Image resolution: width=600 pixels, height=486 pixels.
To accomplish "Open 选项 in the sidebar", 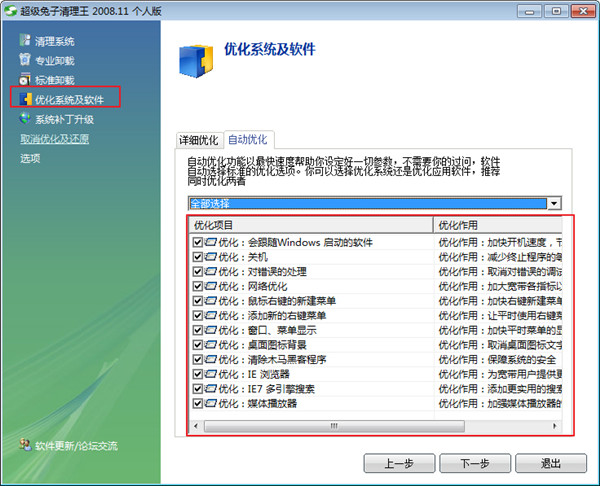I will tap(30, 158).
